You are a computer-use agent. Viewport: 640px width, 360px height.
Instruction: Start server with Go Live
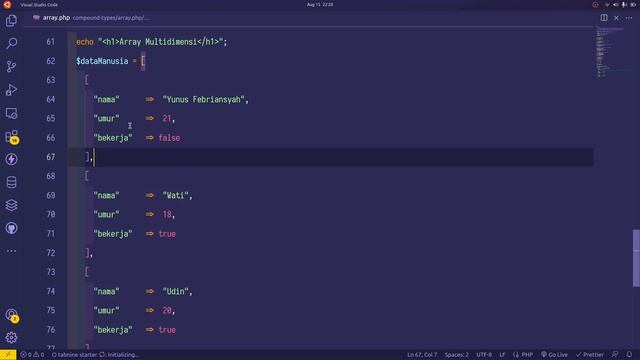(554, 355)
